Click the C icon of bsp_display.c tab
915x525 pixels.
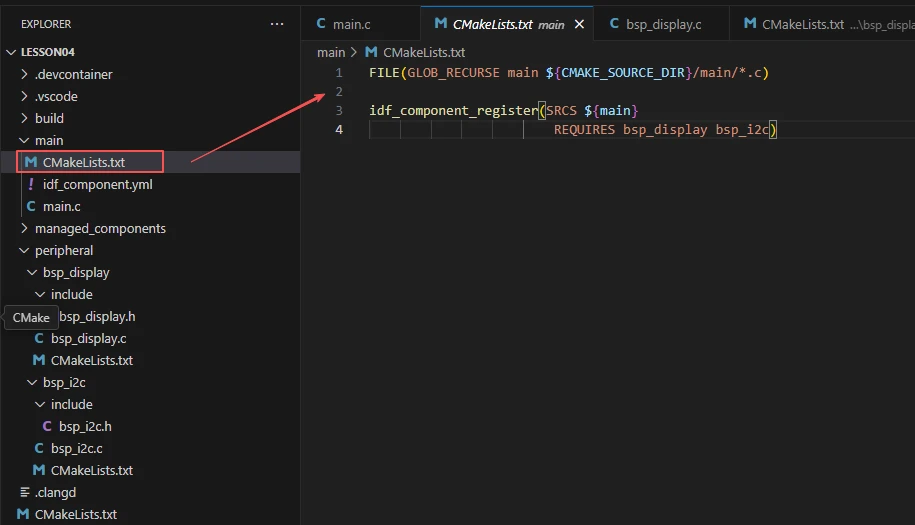click(x=614, y=24)
